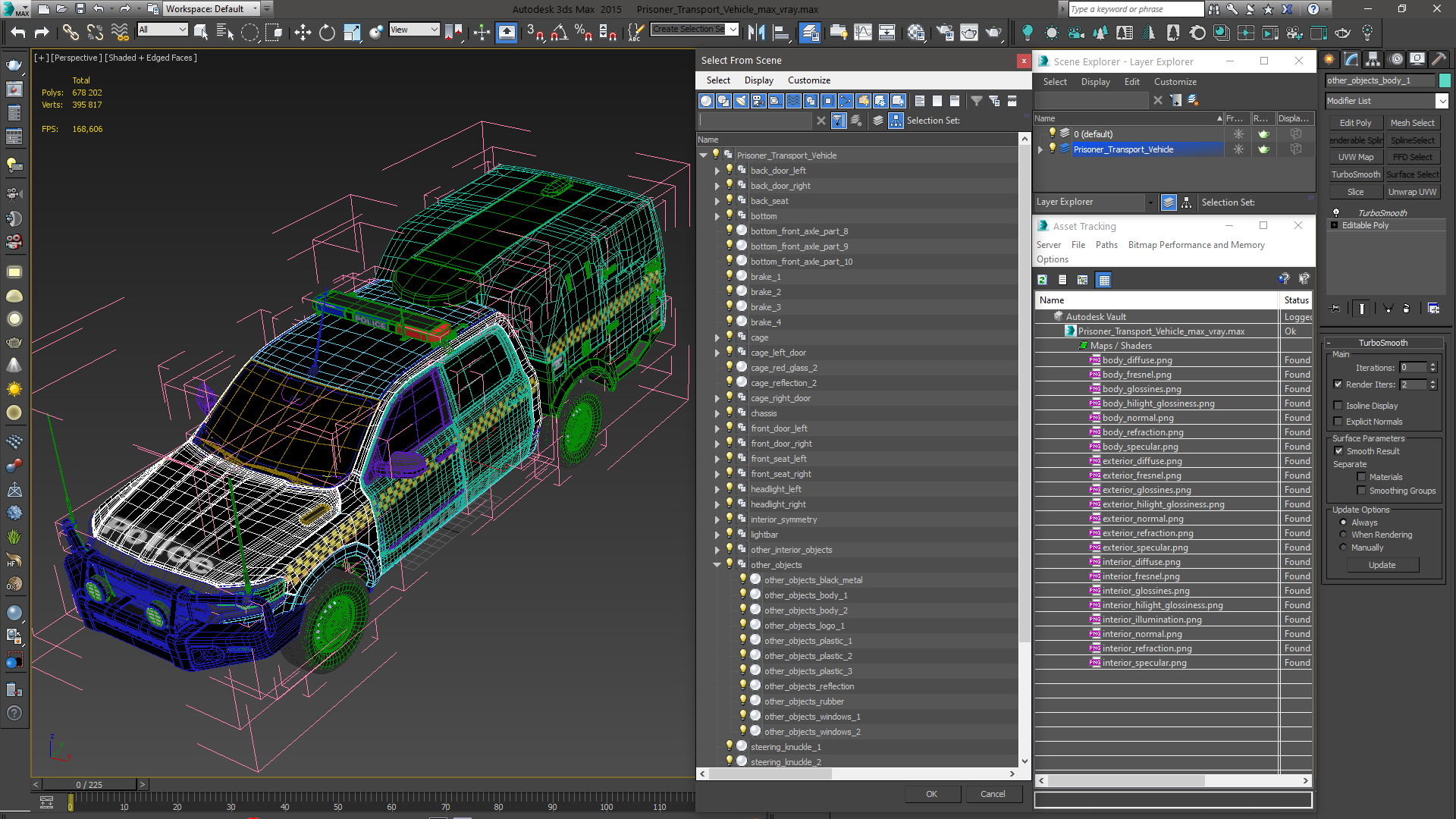Click the Mirror tool icon
The height and width of the screenshot is (819, 1456).
point(756,32)
